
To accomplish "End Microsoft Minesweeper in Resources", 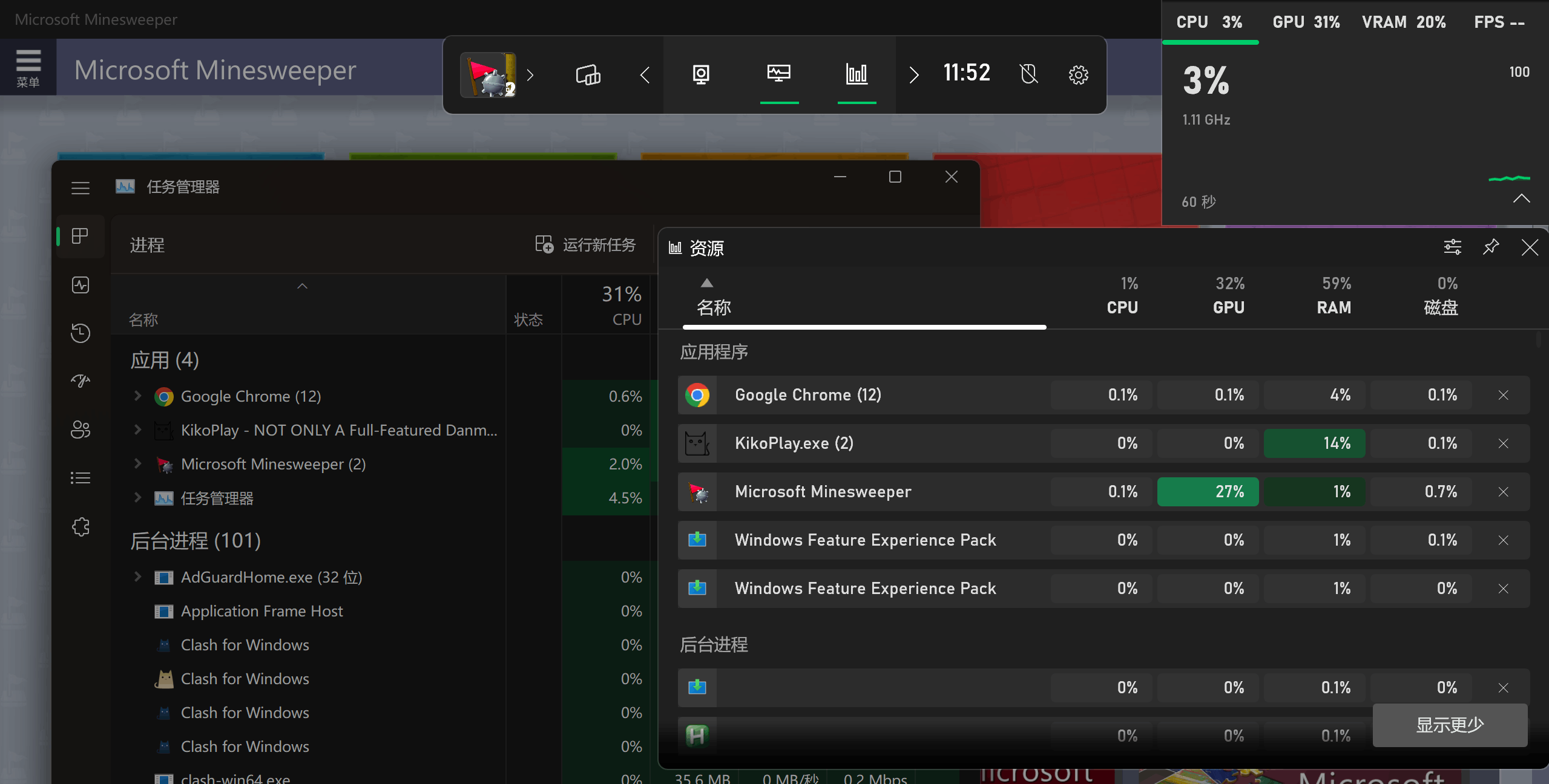I will coord(1503,492).
